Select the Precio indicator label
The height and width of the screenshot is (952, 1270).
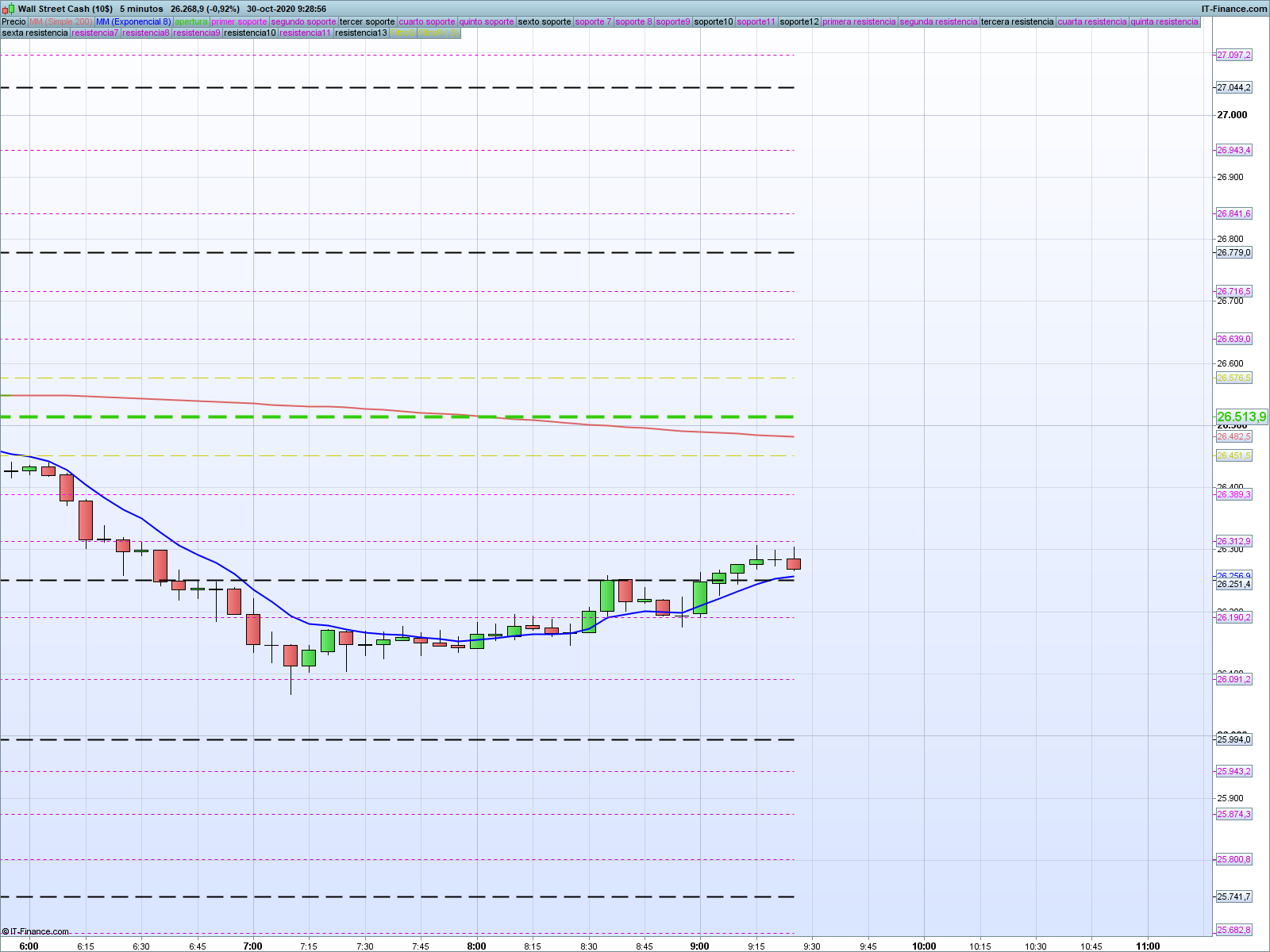[x=13, y=21]
